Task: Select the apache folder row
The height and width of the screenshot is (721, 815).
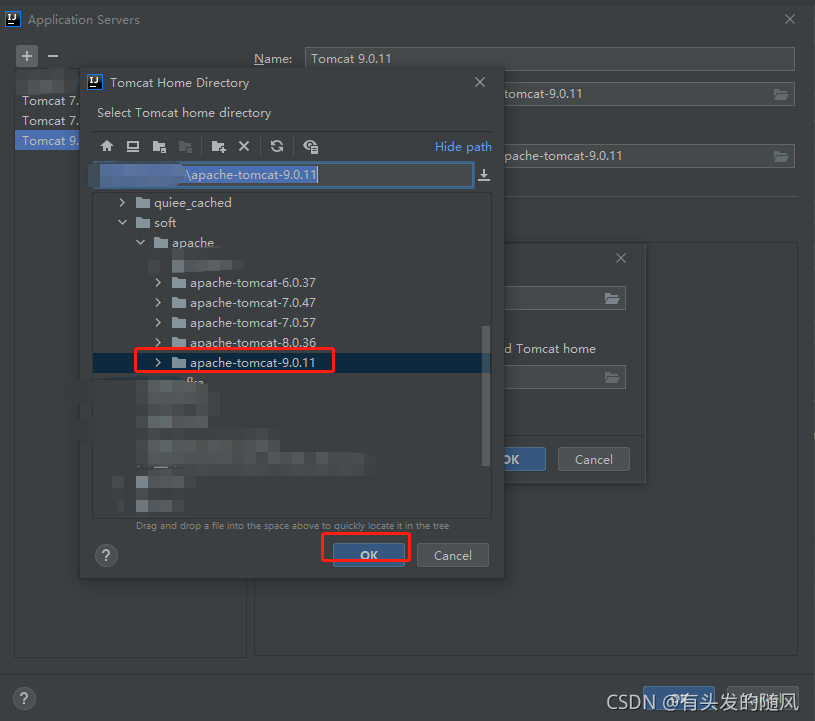Action: [292, 242]
